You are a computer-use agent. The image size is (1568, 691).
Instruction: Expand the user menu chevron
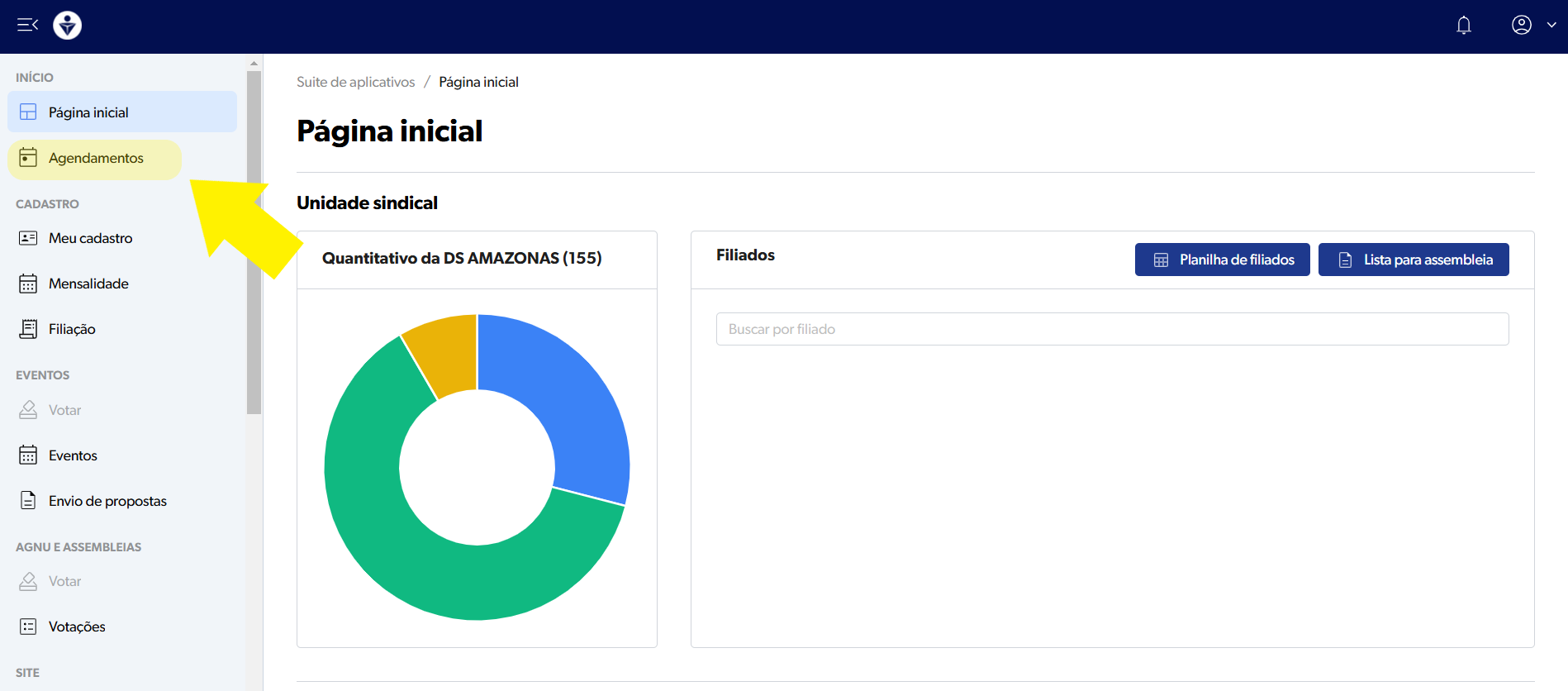click(1551, 25)
